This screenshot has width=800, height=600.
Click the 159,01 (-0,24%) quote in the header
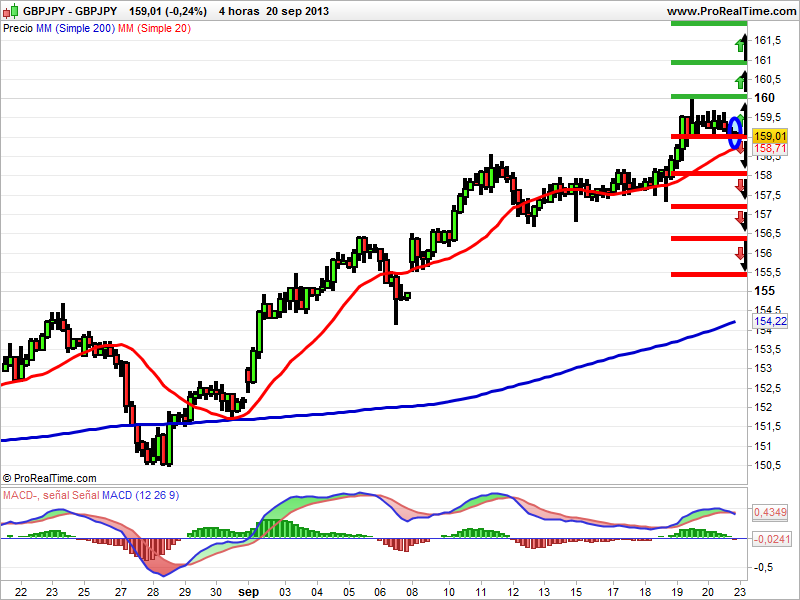[x=168, y=11]
